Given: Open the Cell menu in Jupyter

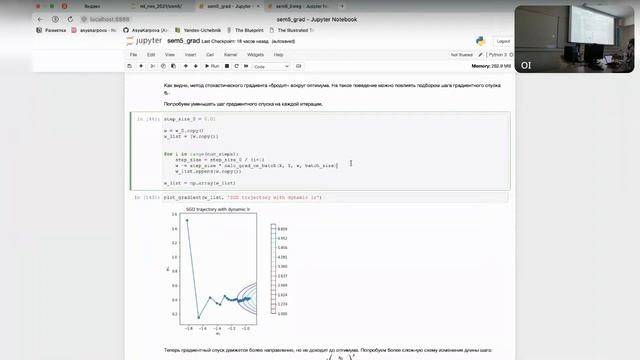Looking at the screenshot, I should coord(210,55).
